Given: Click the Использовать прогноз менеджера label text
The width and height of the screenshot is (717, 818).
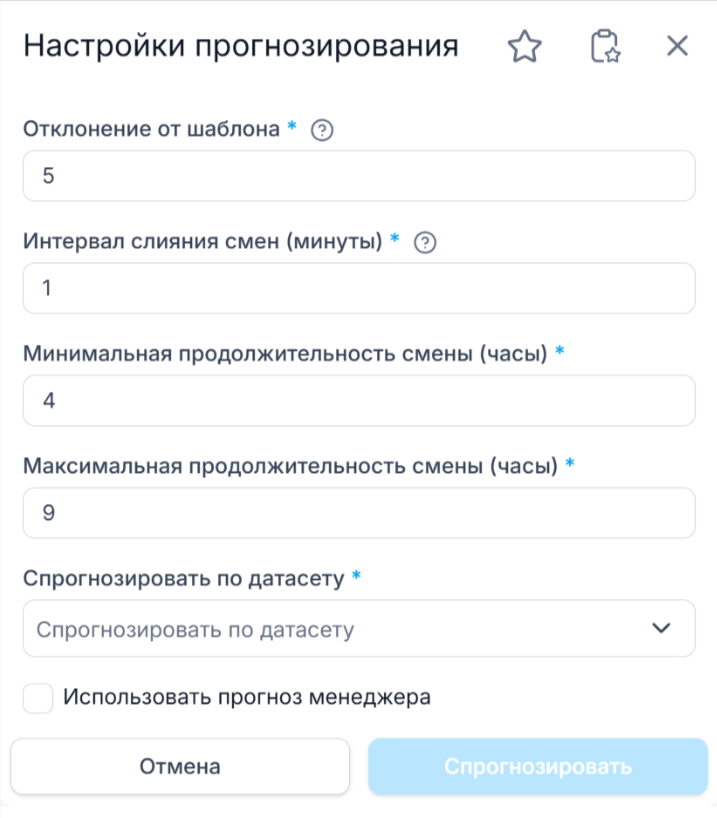Looking at the screenshot, I should pyautogui.click(x=247, y=697).
